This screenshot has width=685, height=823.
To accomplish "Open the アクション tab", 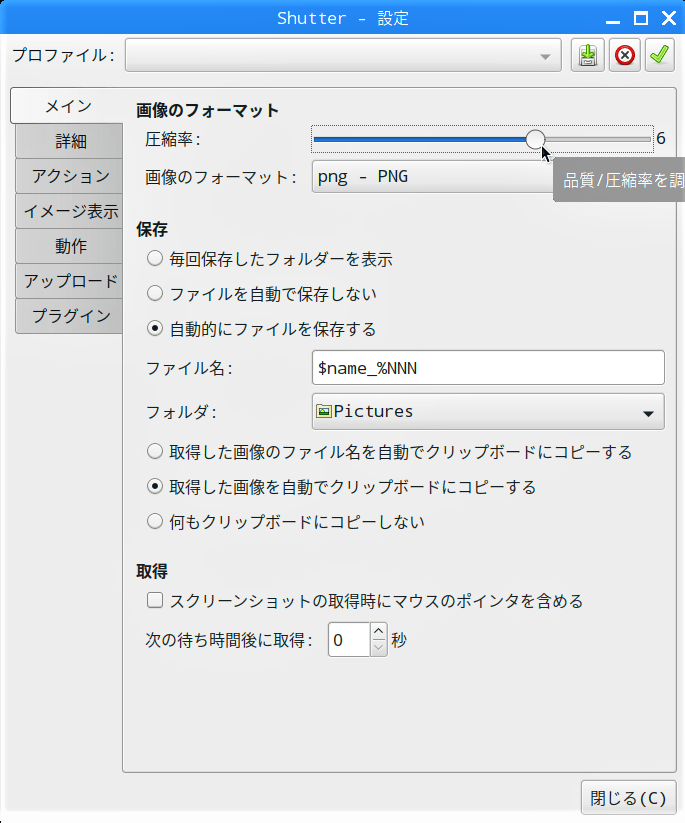I will tap(69, 176).
